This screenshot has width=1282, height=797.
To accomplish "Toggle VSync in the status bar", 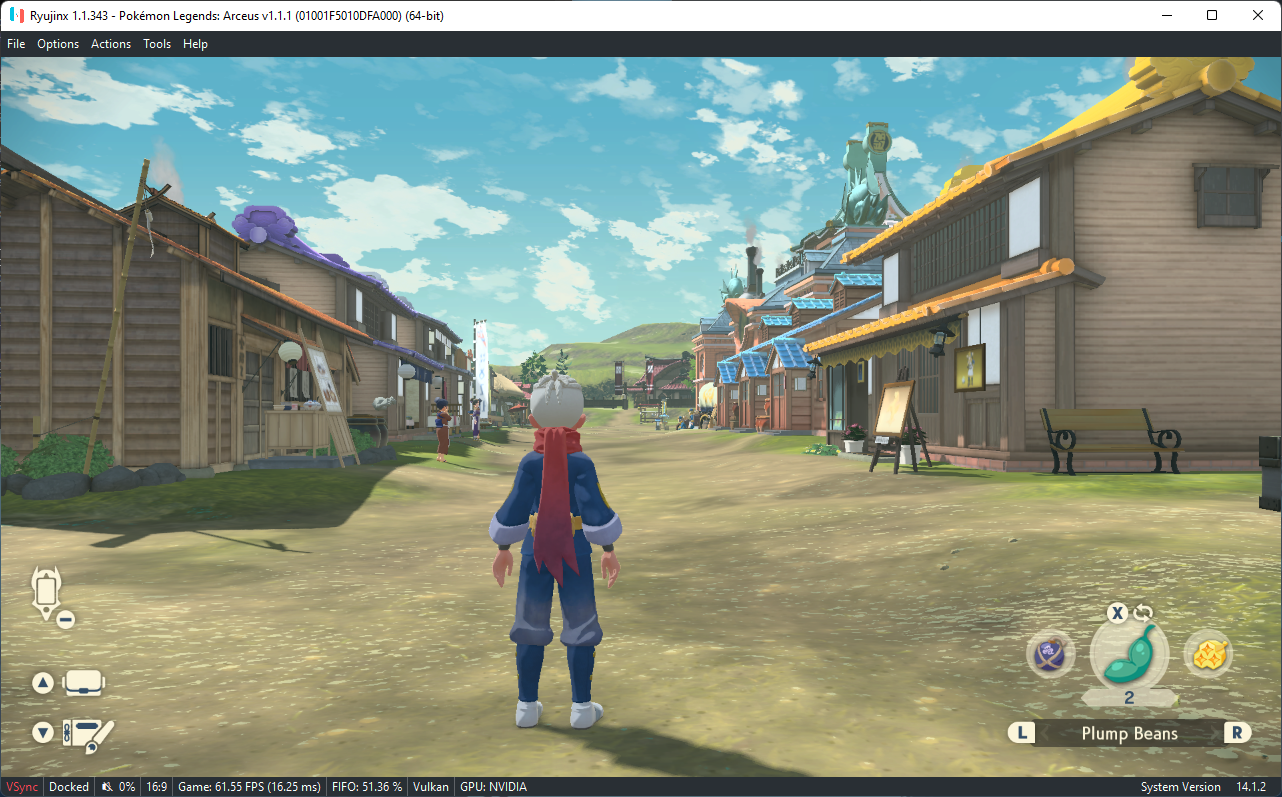I will [21, 787].
